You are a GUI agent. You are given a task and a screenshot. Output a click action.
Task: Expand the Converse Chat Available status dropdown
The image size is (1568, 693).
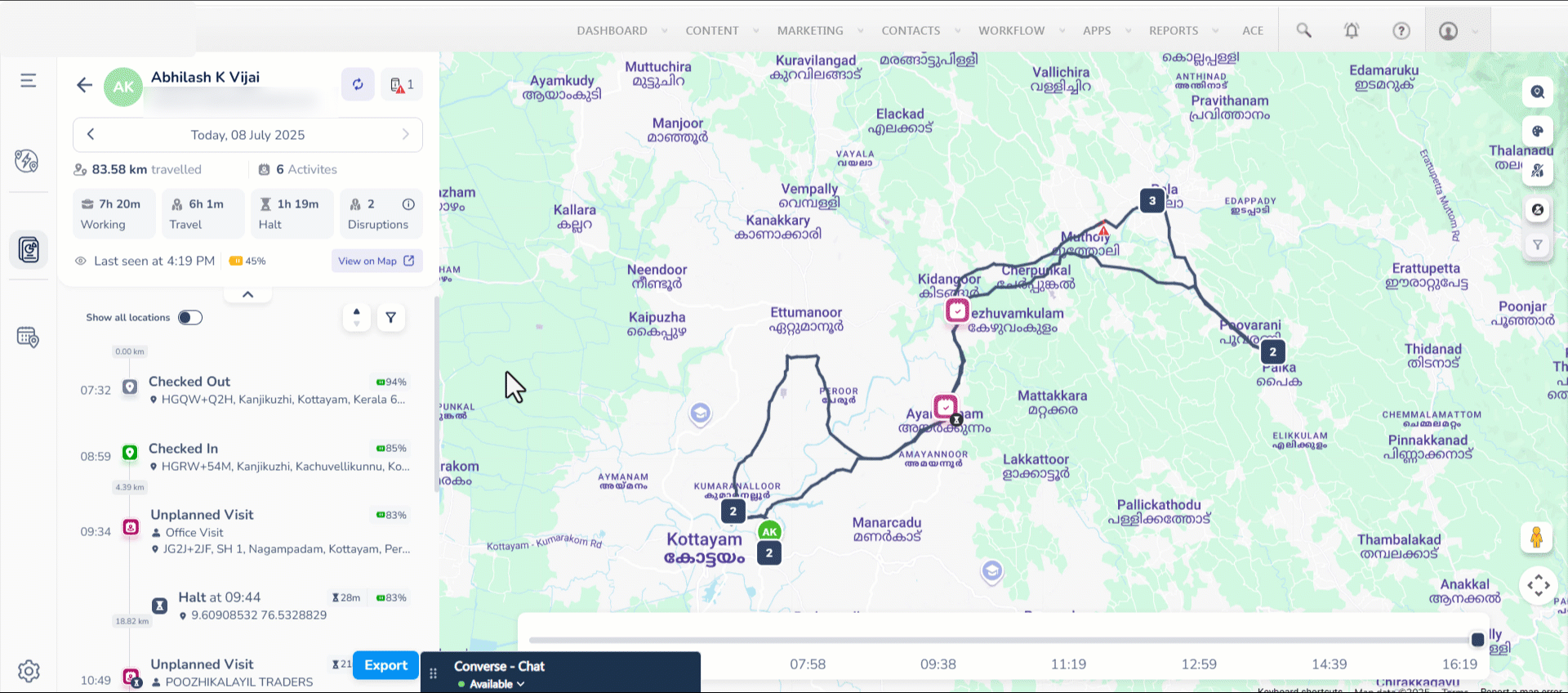(520, 684)
